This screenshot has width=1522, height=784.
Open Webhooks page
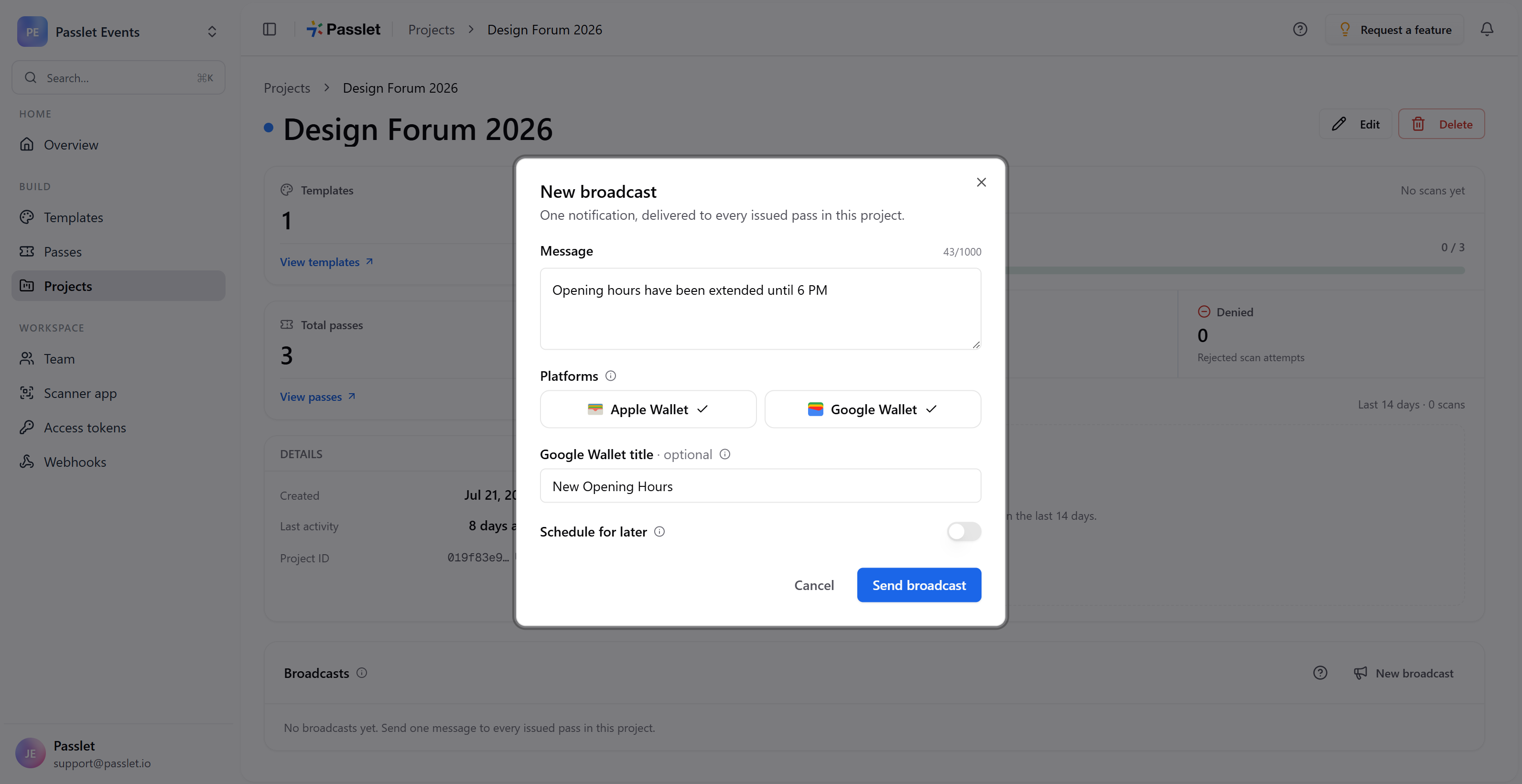coord(118,461)
